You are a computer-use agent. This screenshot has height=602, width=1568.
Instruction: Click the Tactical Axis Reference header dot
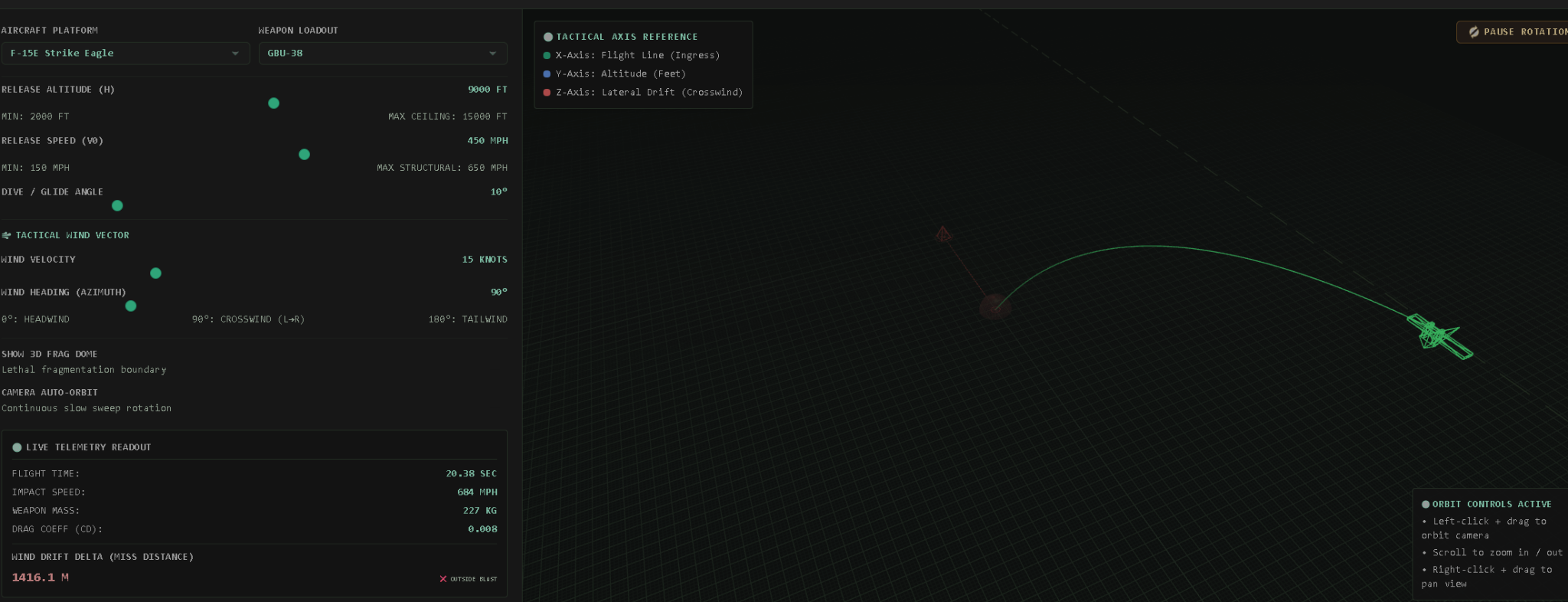click(x=548, y=37)
